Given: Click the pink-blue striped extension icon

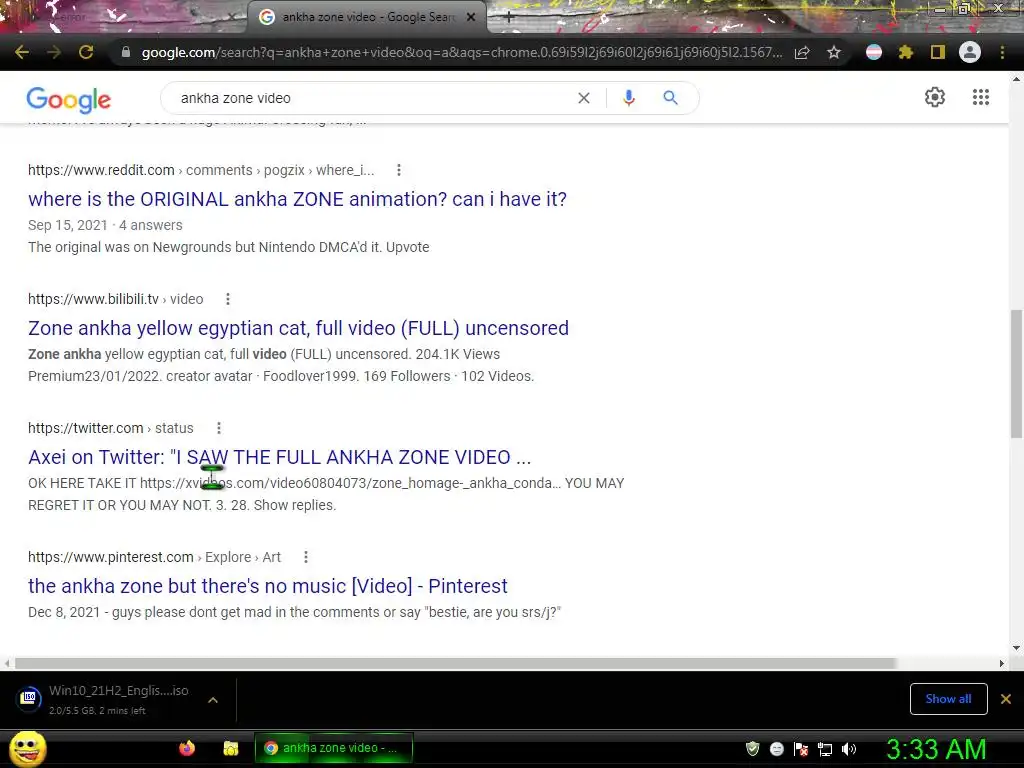Looking at the screenshot, I should [x=874, y=52].
